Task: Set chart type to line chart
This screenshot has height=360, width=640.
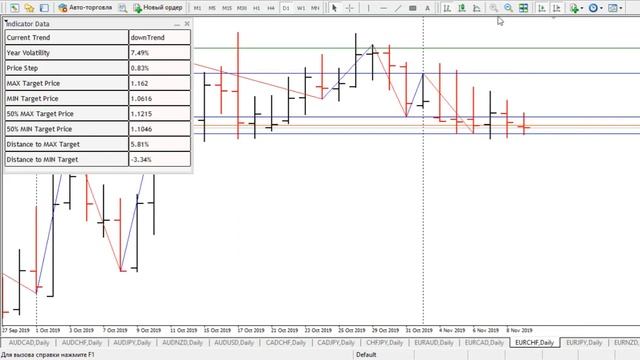Action: pos(477,8)
